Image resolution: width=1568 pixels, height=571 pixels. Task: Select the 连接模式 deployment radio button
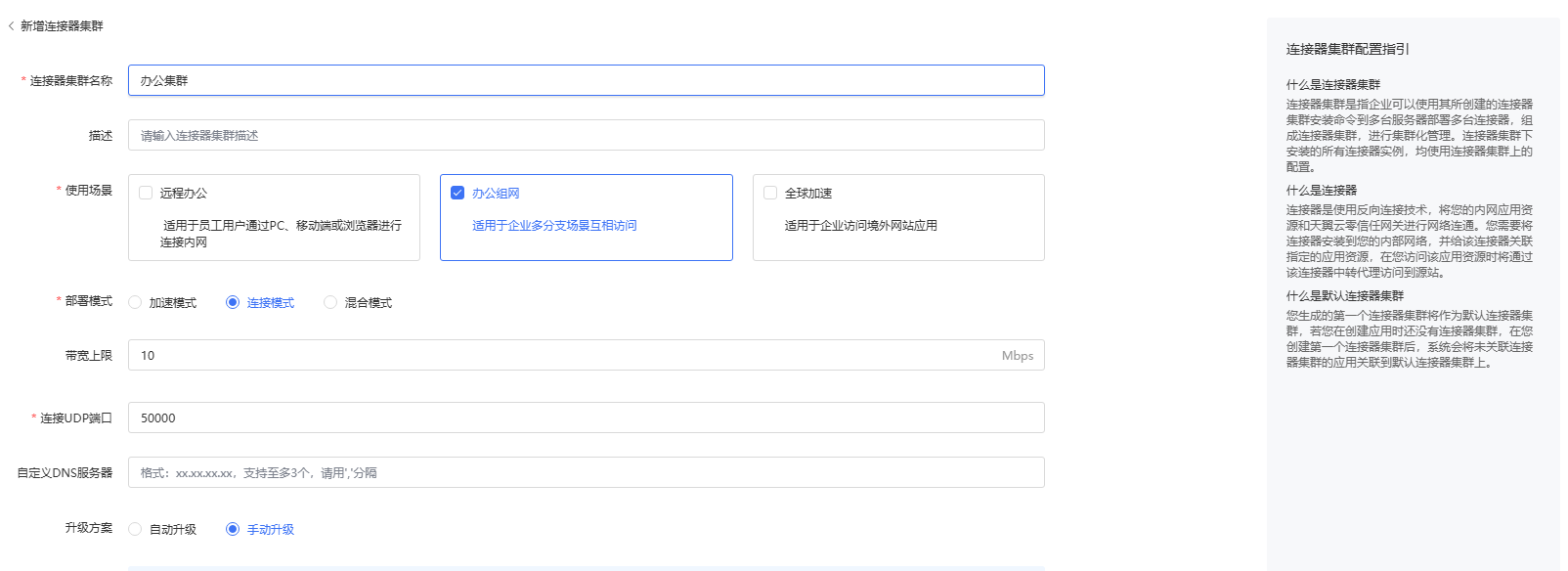[x=233, y=302]
